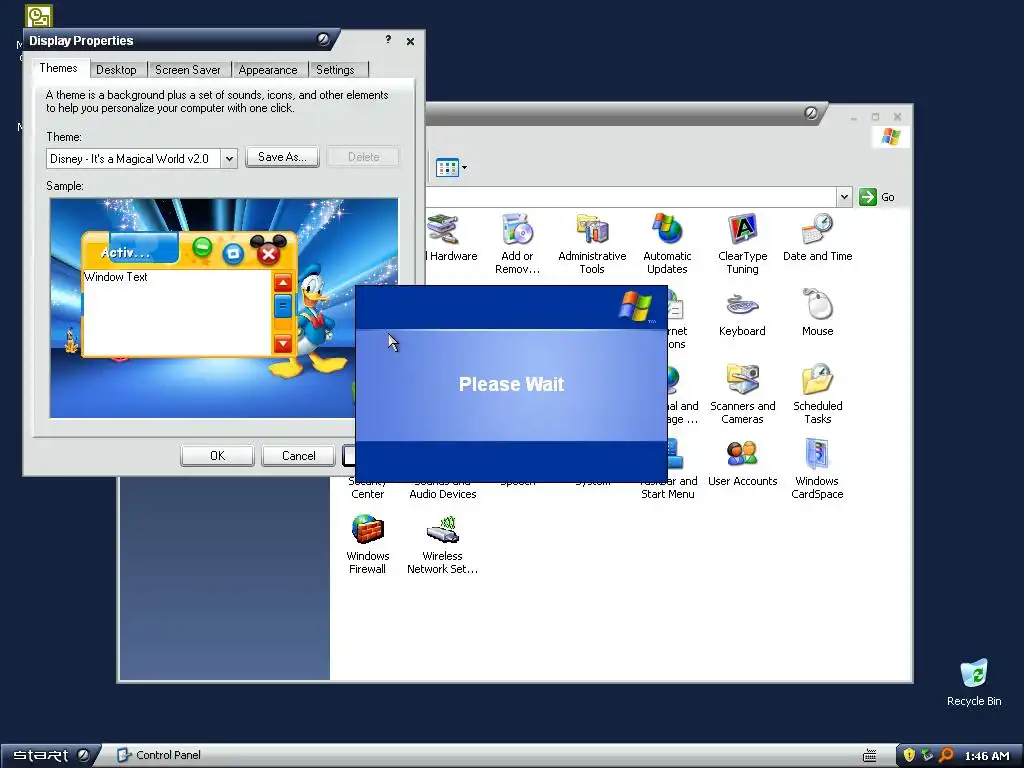This screenshot has width=1024, height=768.
Task: Click the help question mark in Display Properties
Action: [388, 40]
